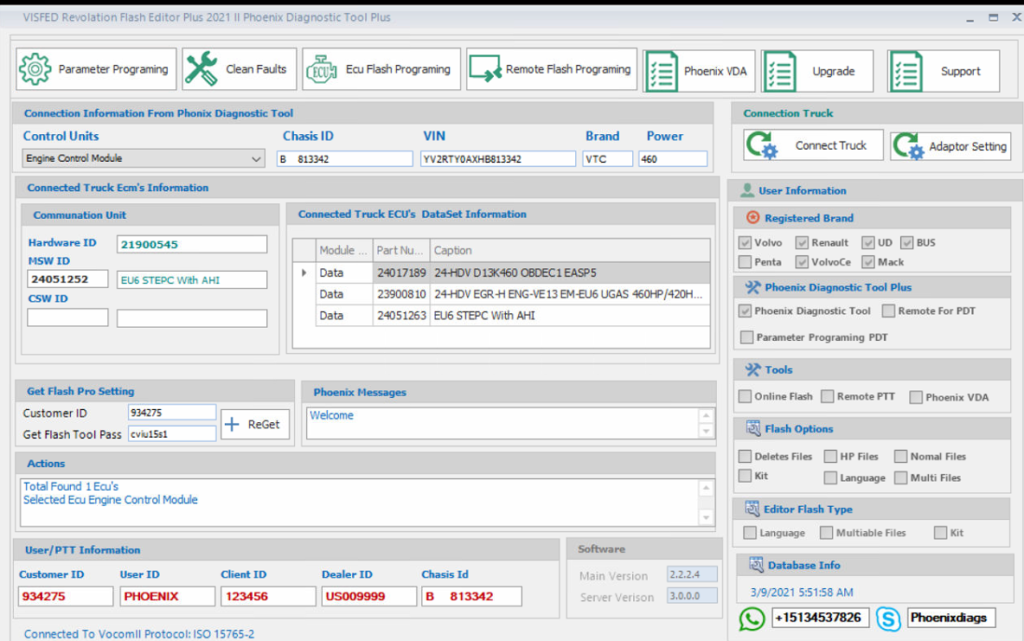The height and width of the screenshot is (641, 1024).
Task: Click the Skype icon
Action: 888,619
